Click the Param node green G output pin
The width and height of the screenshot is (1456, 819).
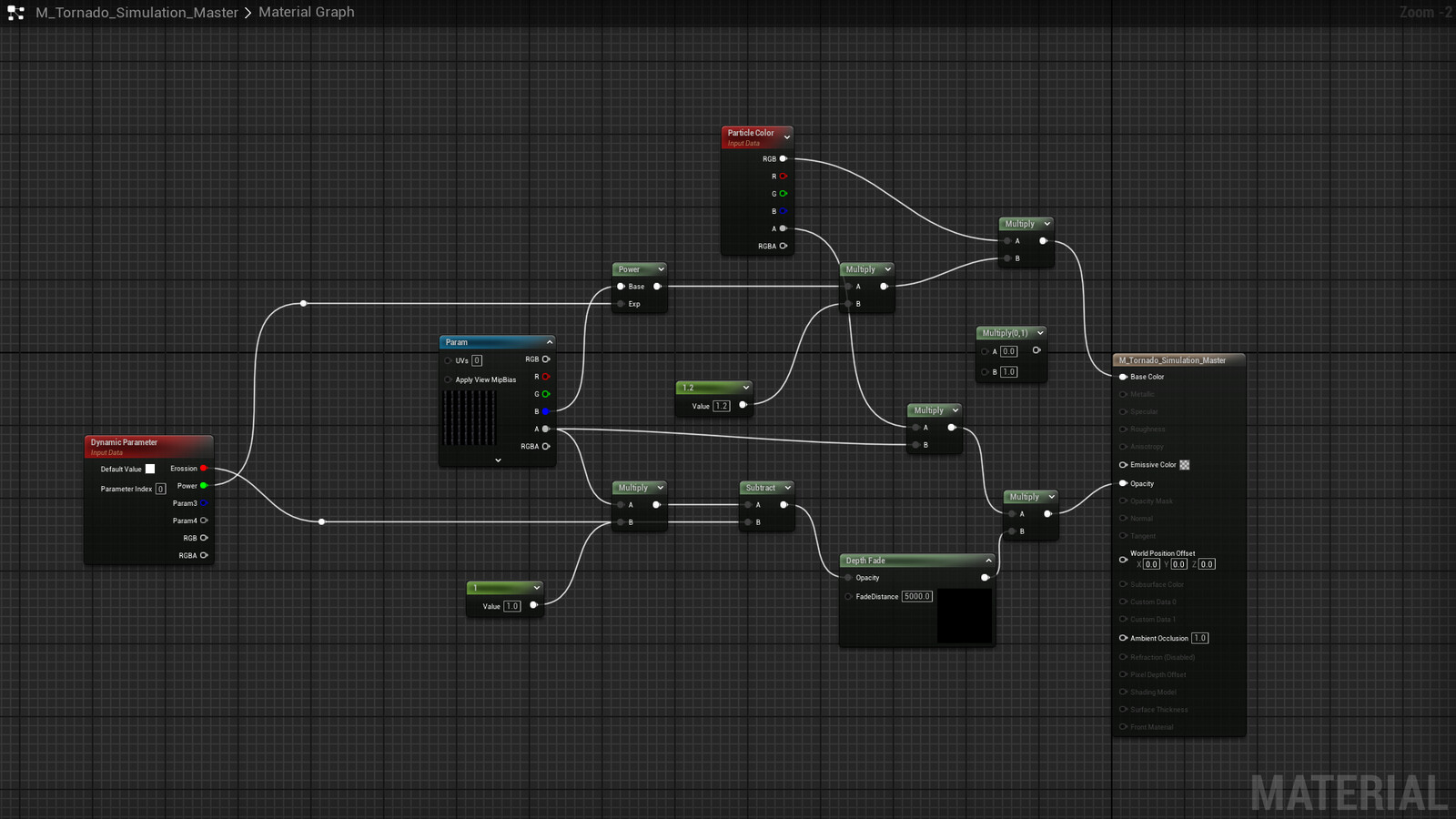click(x=546, y=394)
